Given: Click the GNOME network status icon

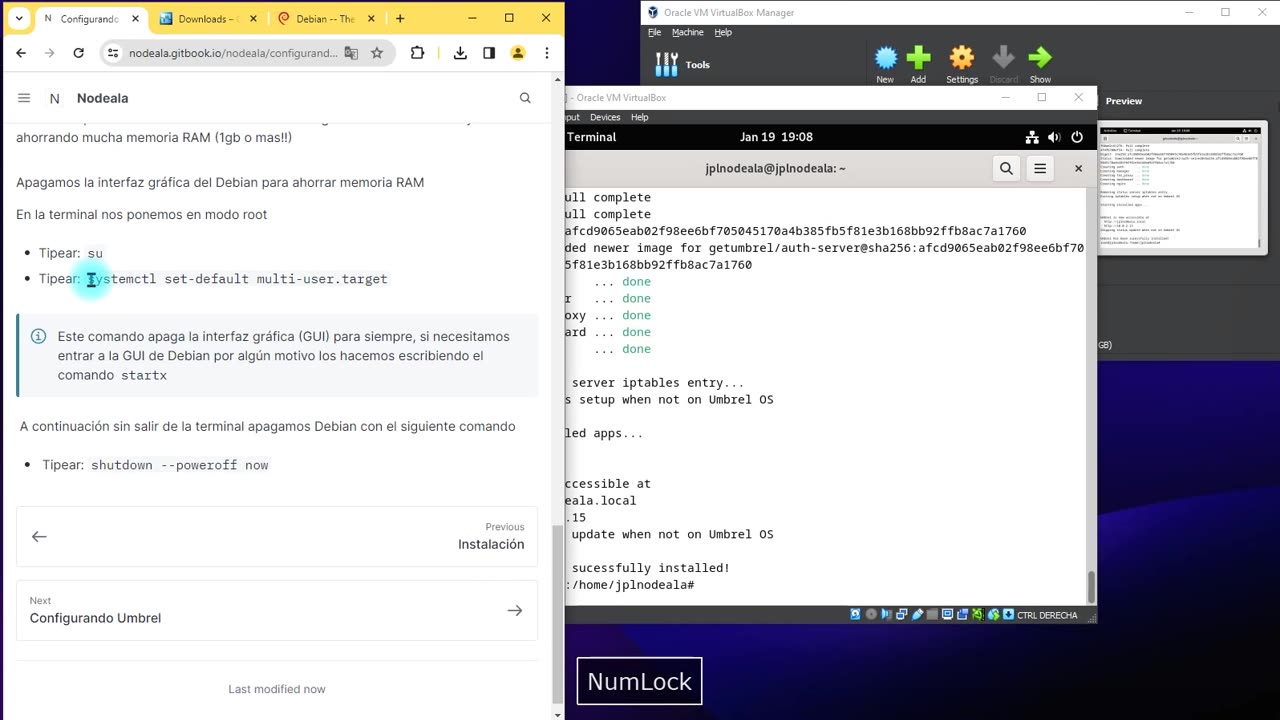Looking at the screenshot, I should pos(1032,137).
